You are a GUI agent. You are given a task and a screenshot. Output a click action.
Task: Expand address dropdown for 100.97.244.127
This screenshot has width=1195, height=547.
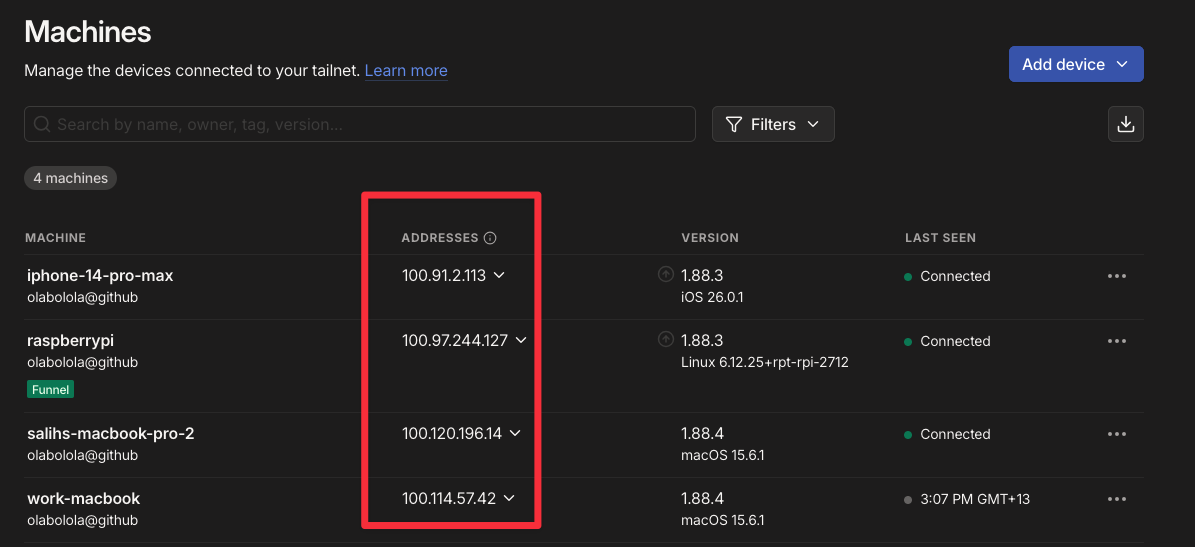[521, 341]
